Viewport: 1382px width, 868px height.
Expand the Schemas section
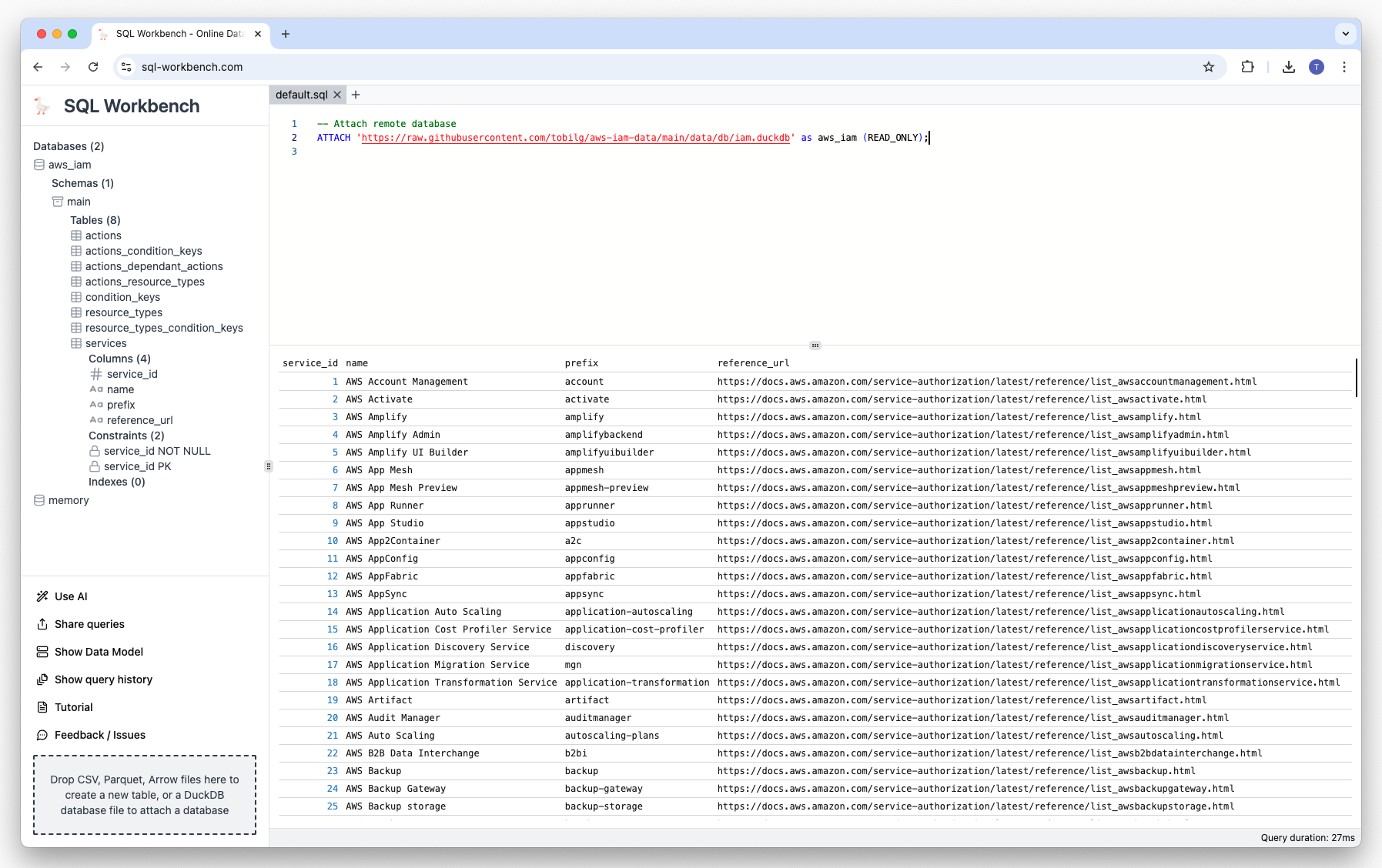coord(82,183)
